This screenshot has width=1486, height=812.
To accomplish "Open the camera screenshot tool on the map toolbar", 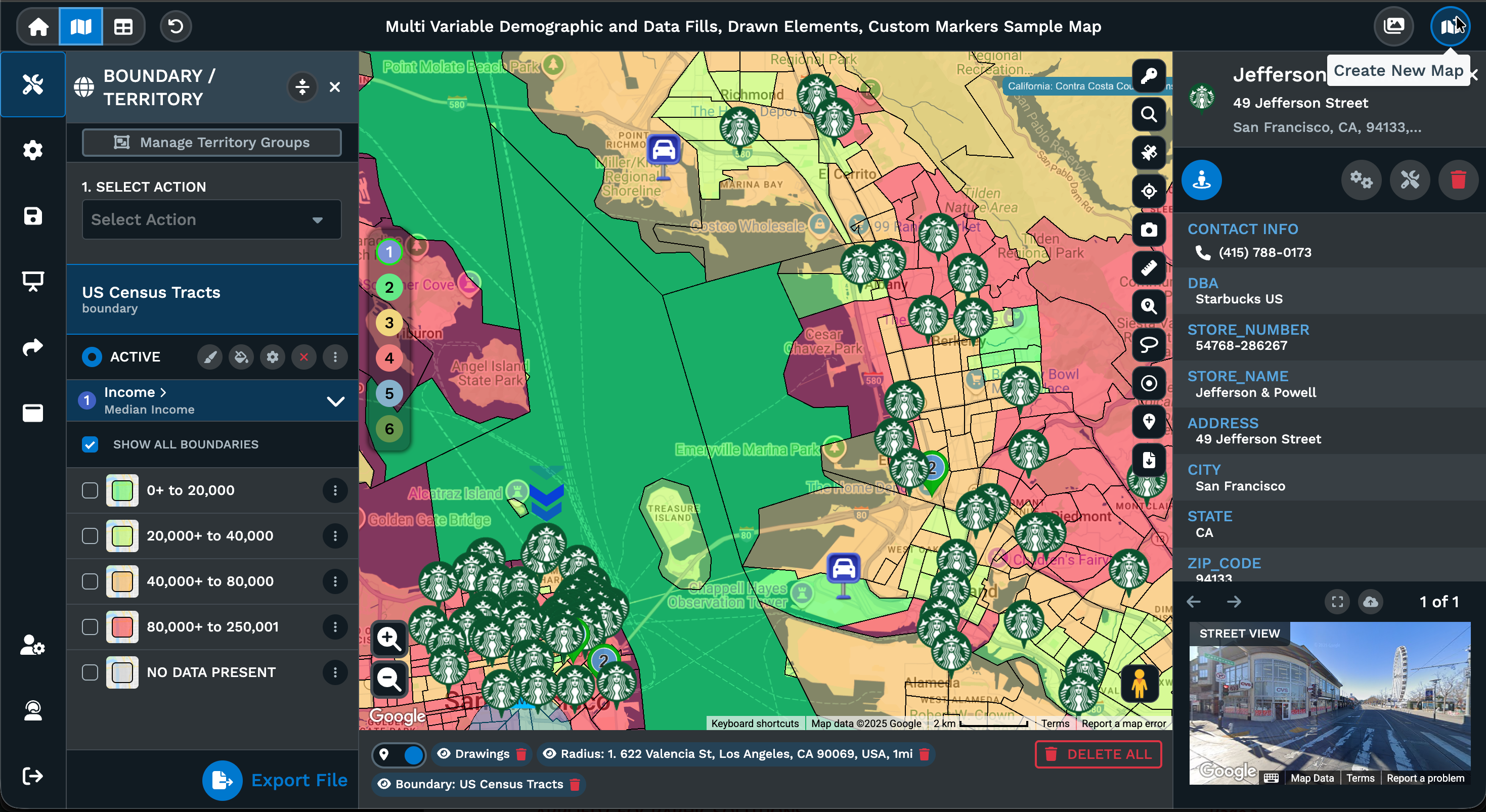I will [1149, 230].
